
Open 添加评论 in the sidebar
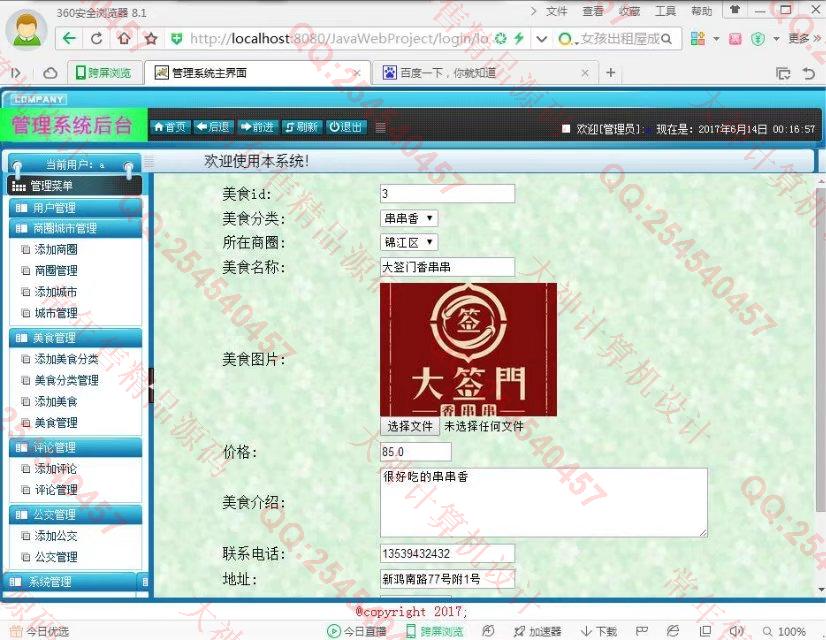(x=56, y=468)
